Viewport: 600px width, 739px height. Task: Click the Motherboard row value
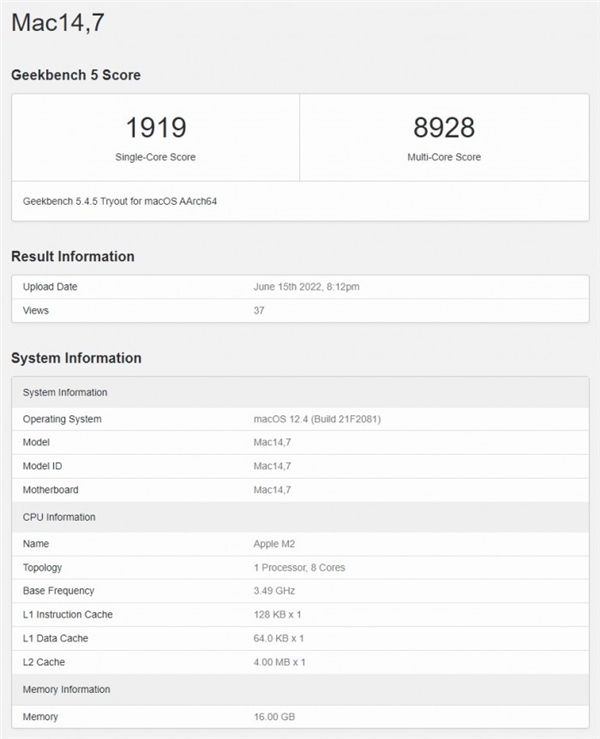tap(272, 490)
